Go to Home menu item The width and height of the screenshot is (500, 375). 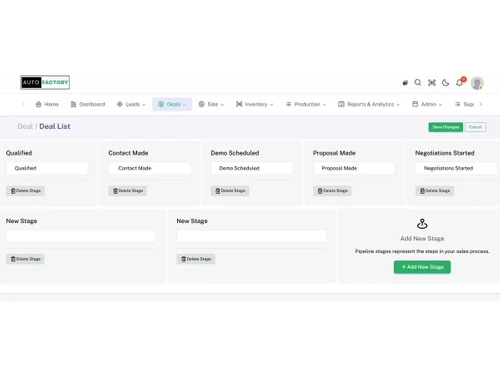pos(47,104)
